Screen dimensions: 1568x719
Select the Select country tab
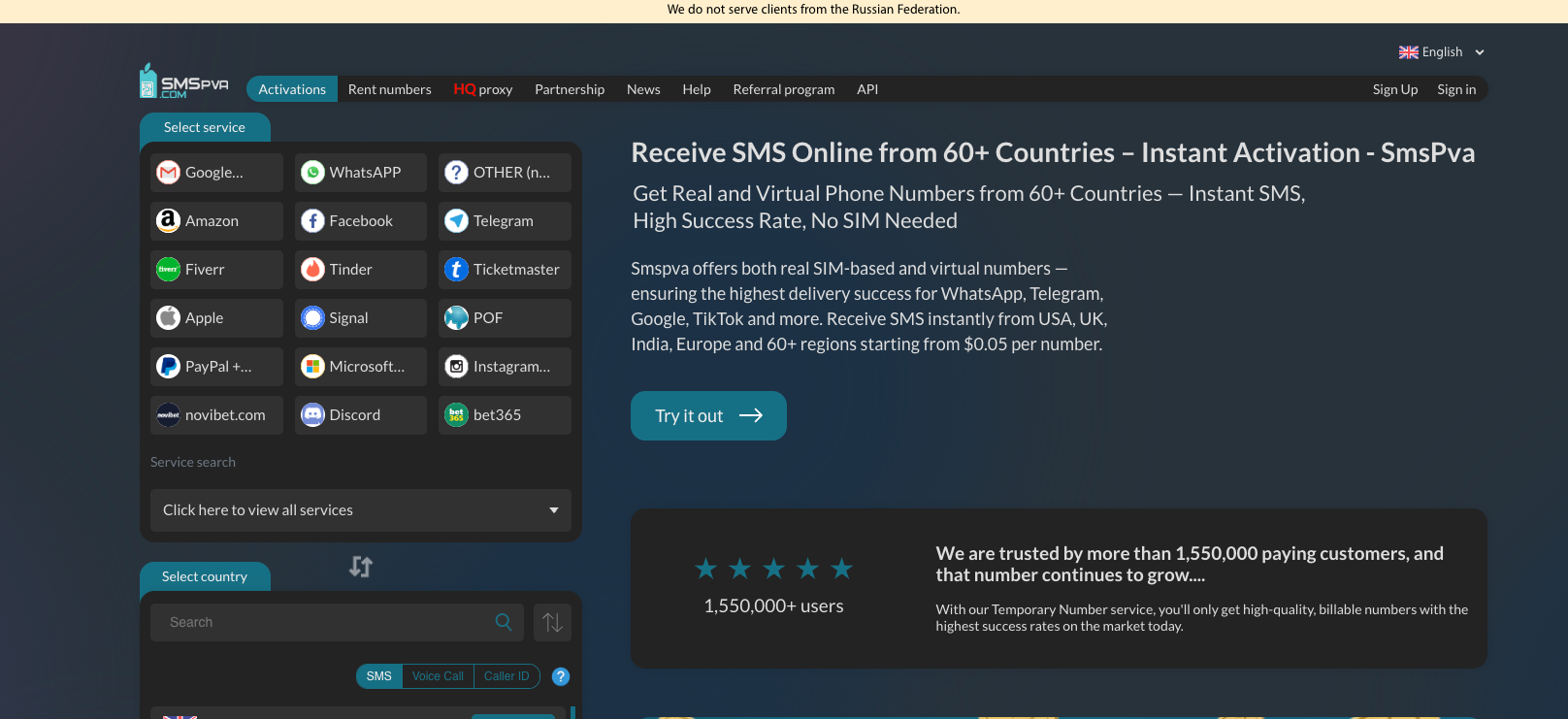pos(205,576)
